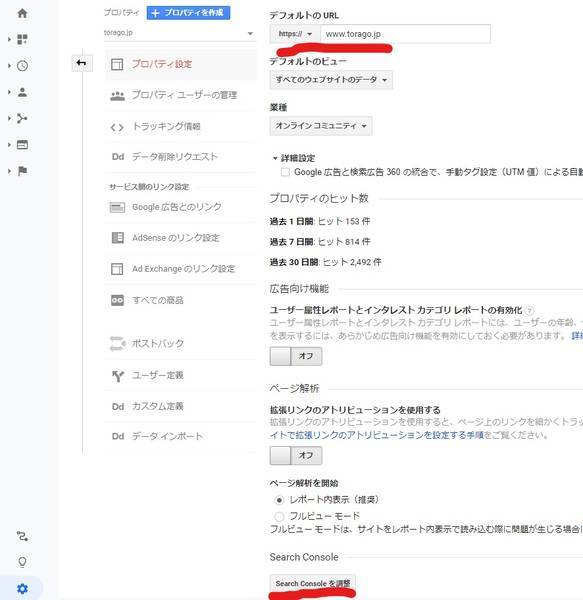Viewport: 583px width, 600px height.
Task: Open the すべてのウェブサイトのデータ view dropdown
Action: (331, 80)
